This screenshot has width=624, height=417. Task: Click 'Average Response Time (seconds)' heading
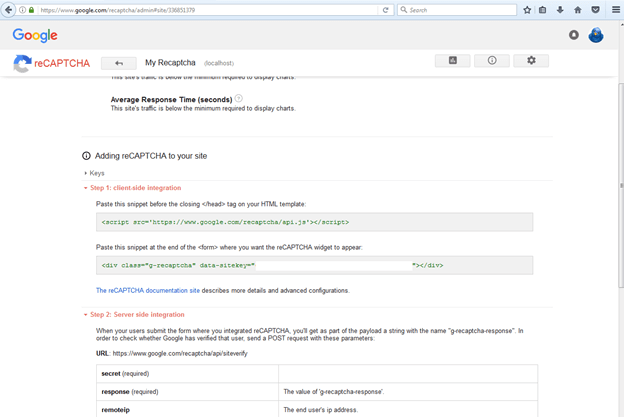[172, 99]
